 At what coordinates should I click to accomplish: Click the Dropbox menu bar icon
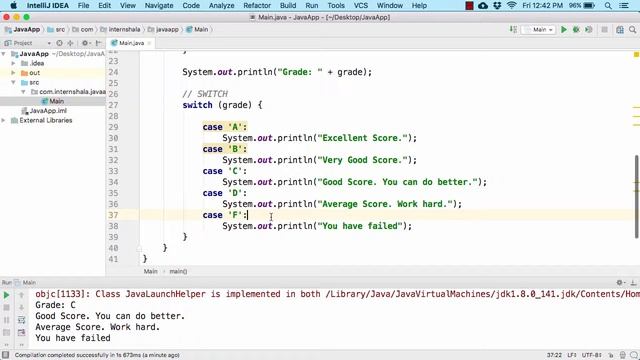click(497, 6)
